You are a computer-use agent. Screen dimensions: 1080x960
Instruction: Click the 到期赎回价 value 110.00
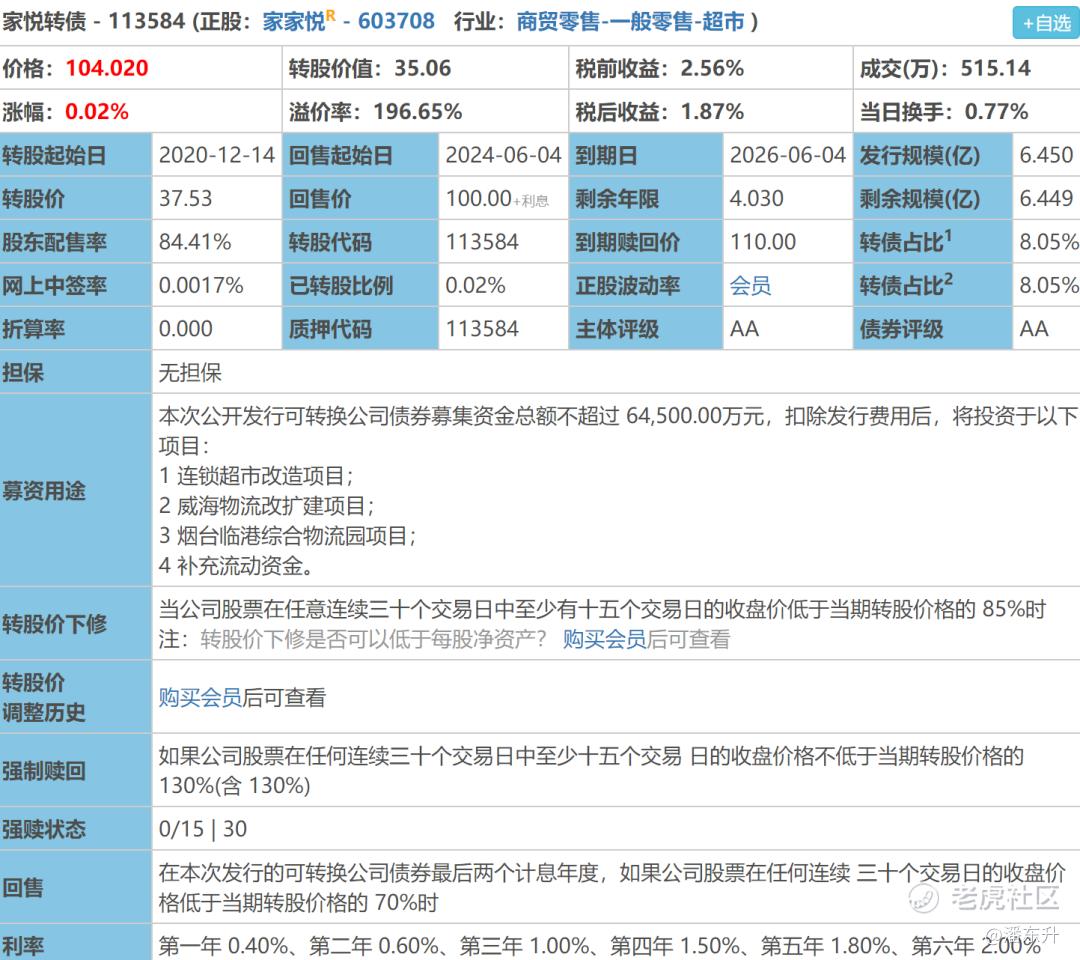pyautogui.click(x=762, y=242)
